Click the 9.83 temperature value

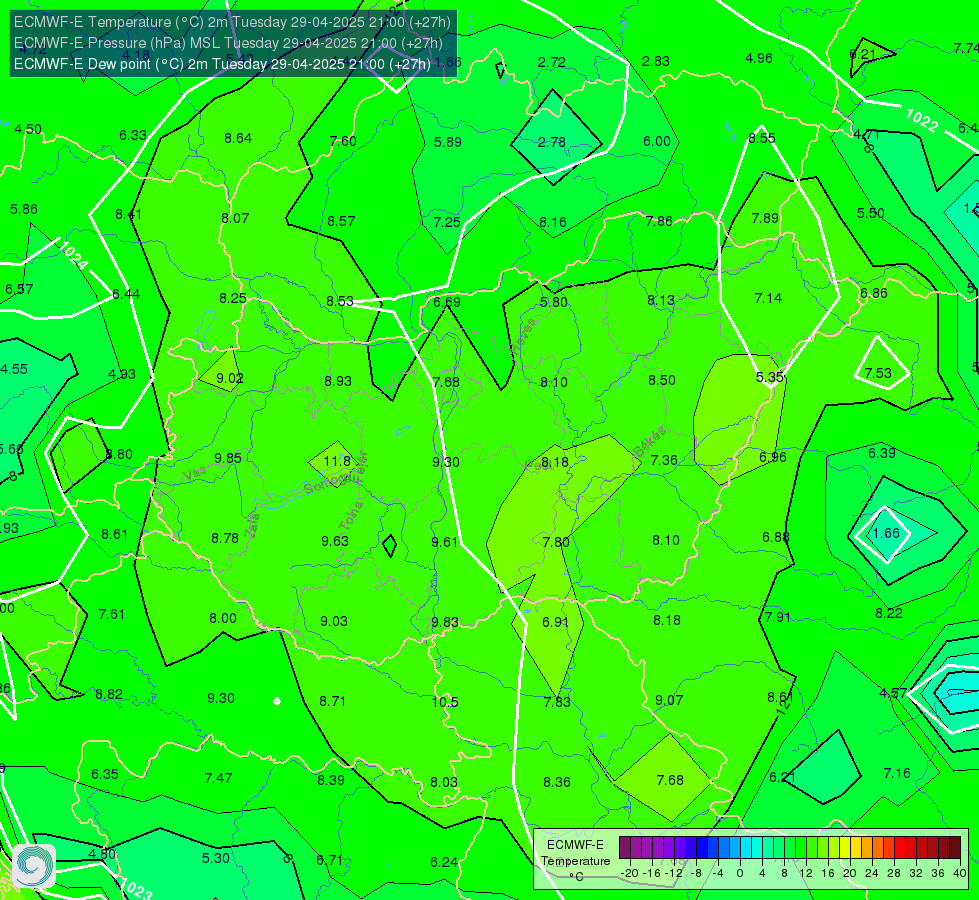click(x=445, y=623)
